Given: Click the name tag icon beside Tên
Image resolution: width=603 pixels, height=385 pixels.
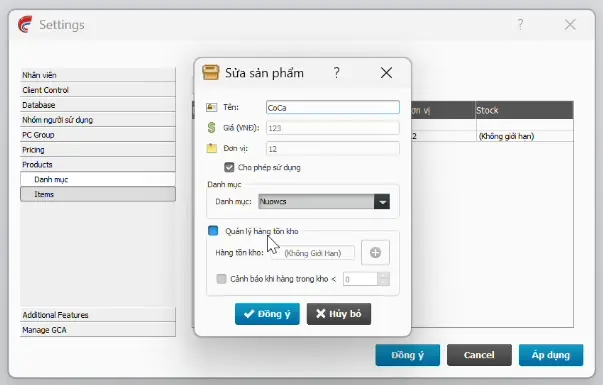Looking at the screenshot, I should pyautogui.click(x=212, y=107).
